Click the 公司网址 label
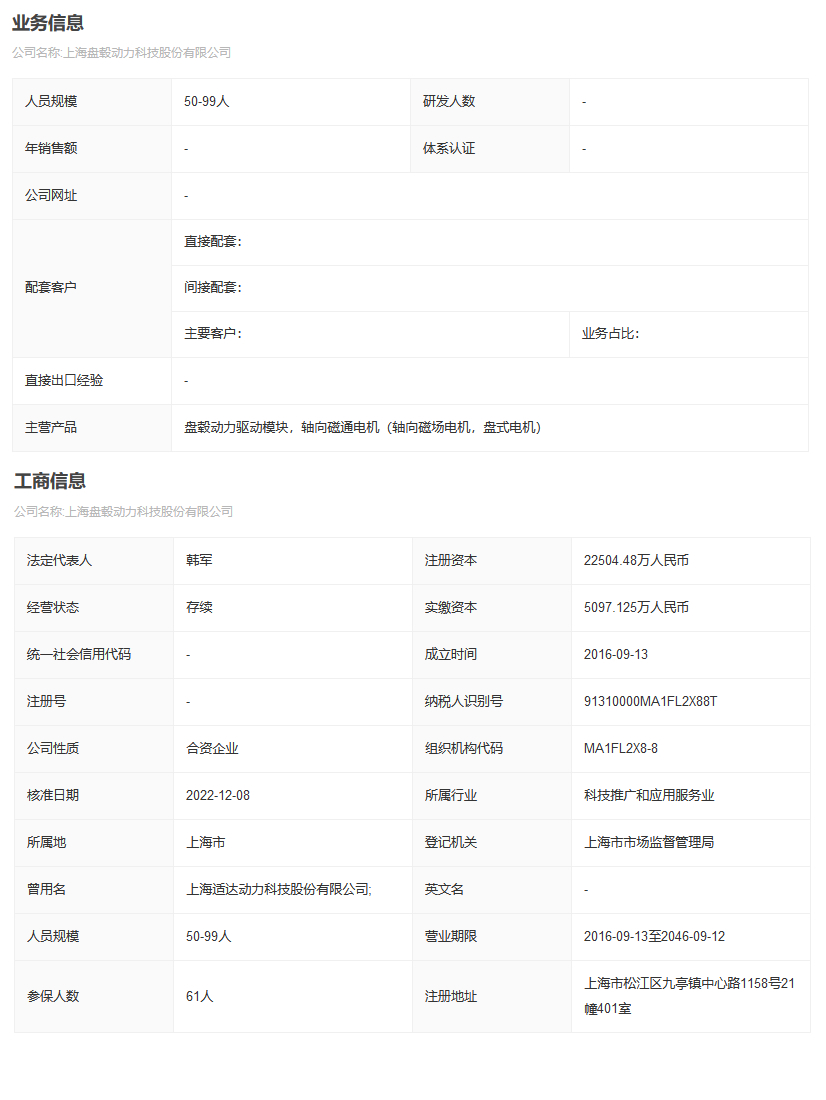The height and width of the screenshot is (1100, 826). pyautogui.click(x=51, y=196)
